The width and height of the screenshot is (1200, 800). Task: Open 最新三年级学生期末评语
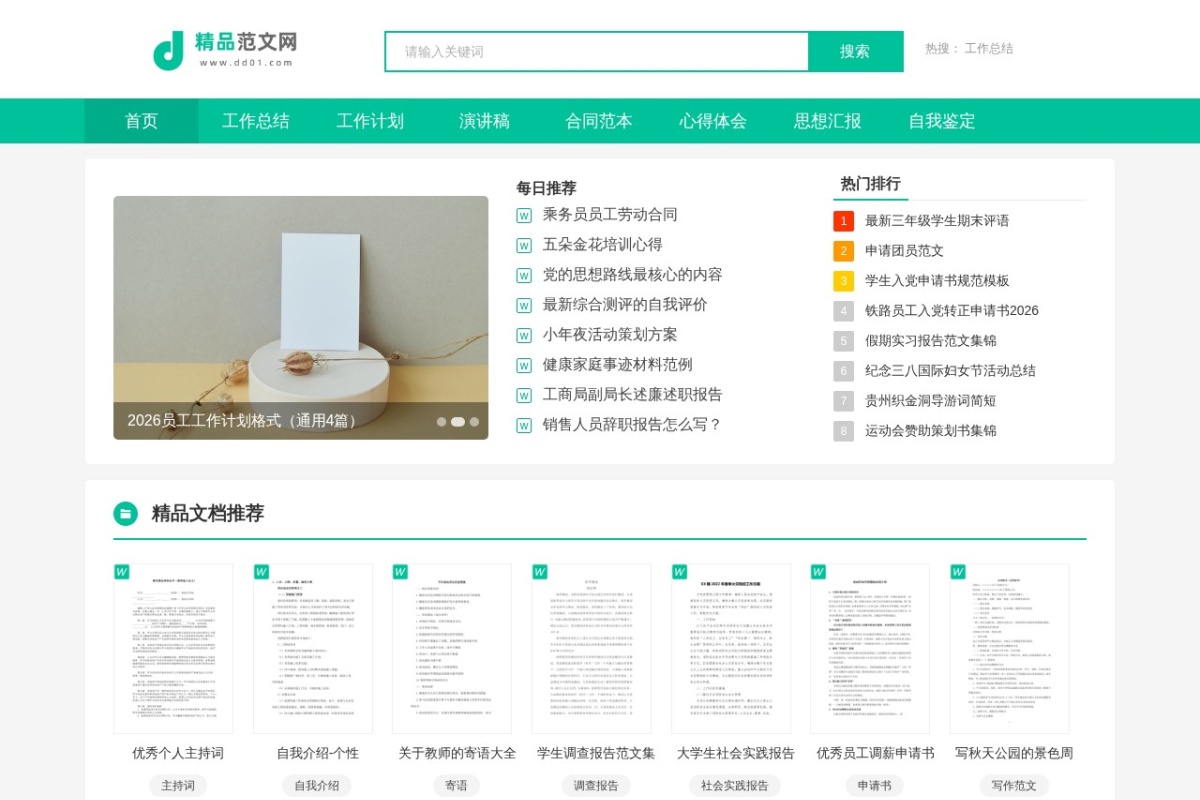click(937, 221)
